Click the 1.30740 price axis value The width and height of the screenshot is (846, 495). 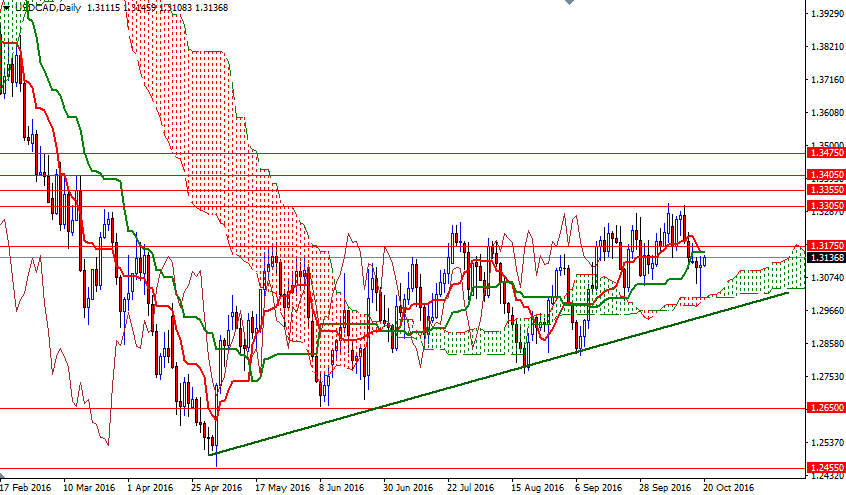827,277
